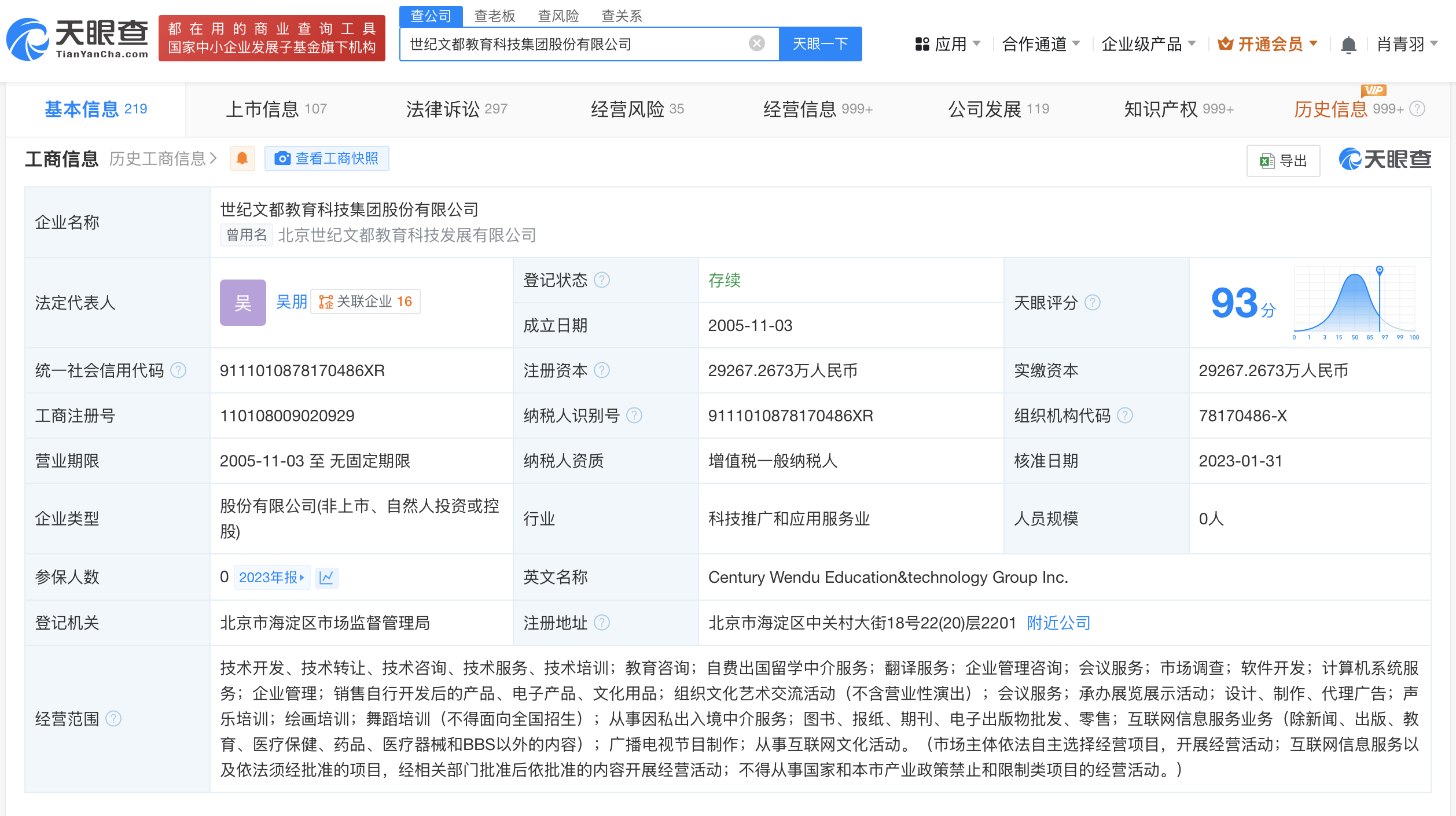This screenshot has height=816, width=1456.
Task: Click the help icon beside 统一社会信用代码
Action: pyautogui.click(x=178, y=370)
